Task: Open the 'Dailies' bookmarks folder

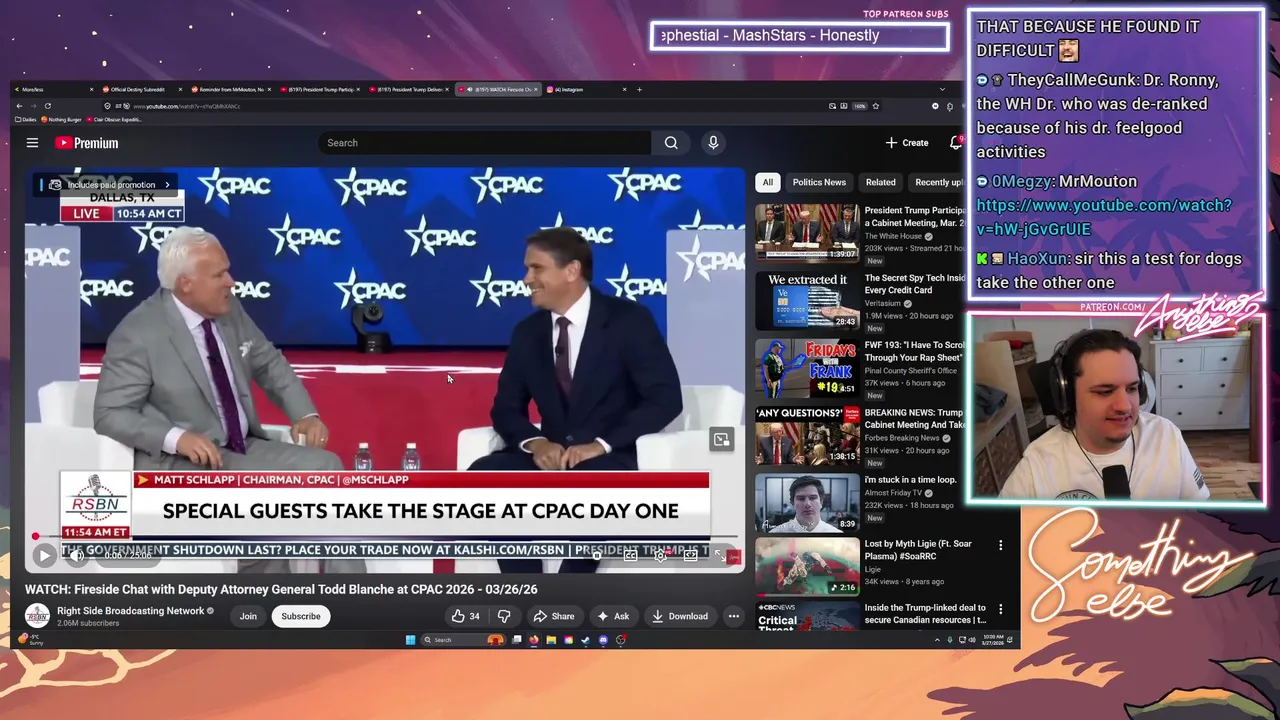Action: pos(26,119)
